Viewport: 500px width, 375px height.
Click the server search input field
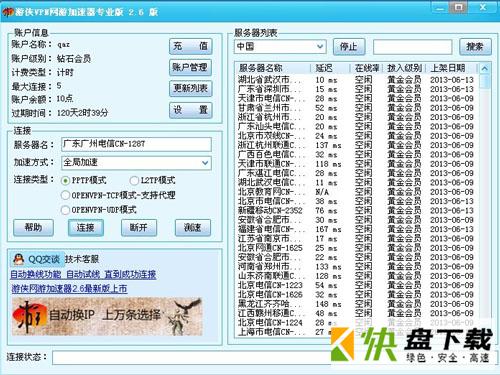click(412, 47)
